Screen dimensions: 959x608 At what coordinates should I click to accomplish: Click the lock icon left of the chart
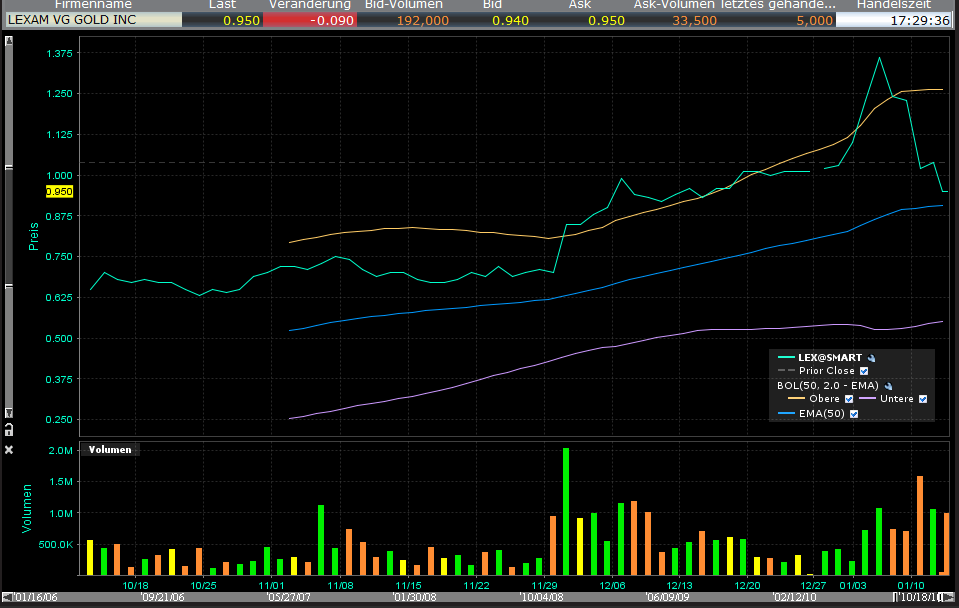(x=9, y=428)
